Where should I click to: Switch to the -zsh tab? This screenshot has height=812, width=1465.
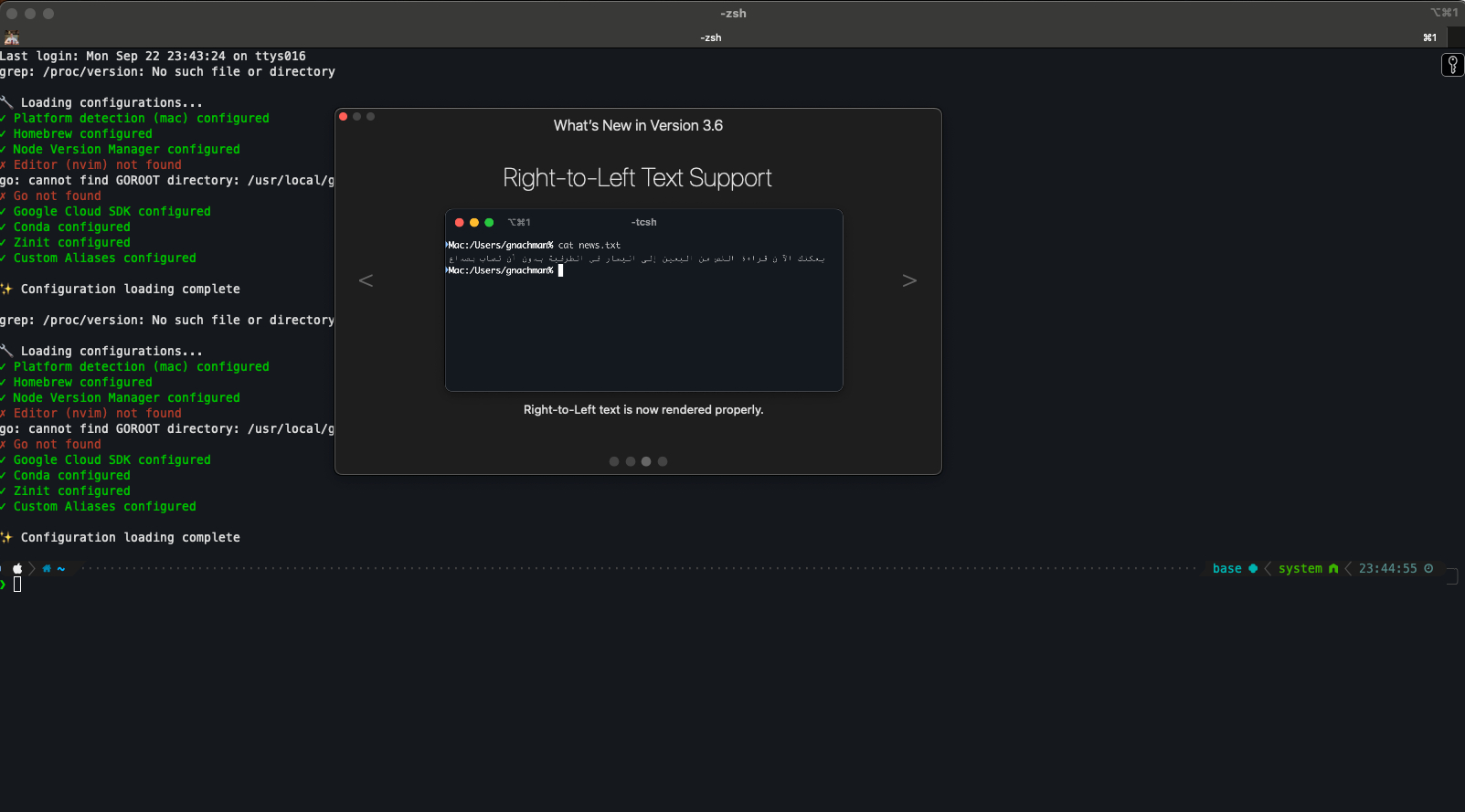pos(711,37)
